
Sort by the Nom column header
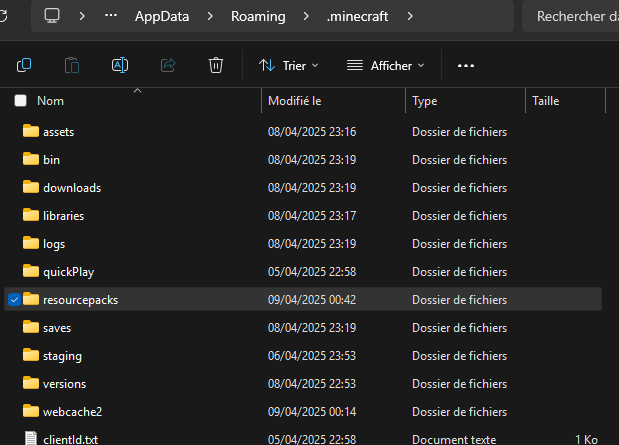point(50,101)
